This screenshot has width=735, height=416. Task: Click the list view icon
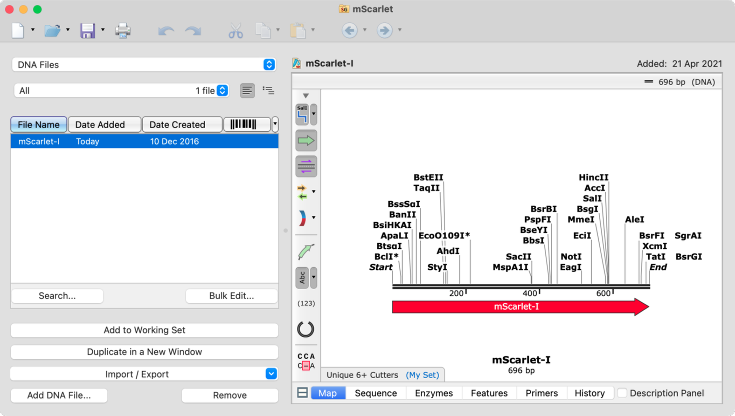coord(248,90)
